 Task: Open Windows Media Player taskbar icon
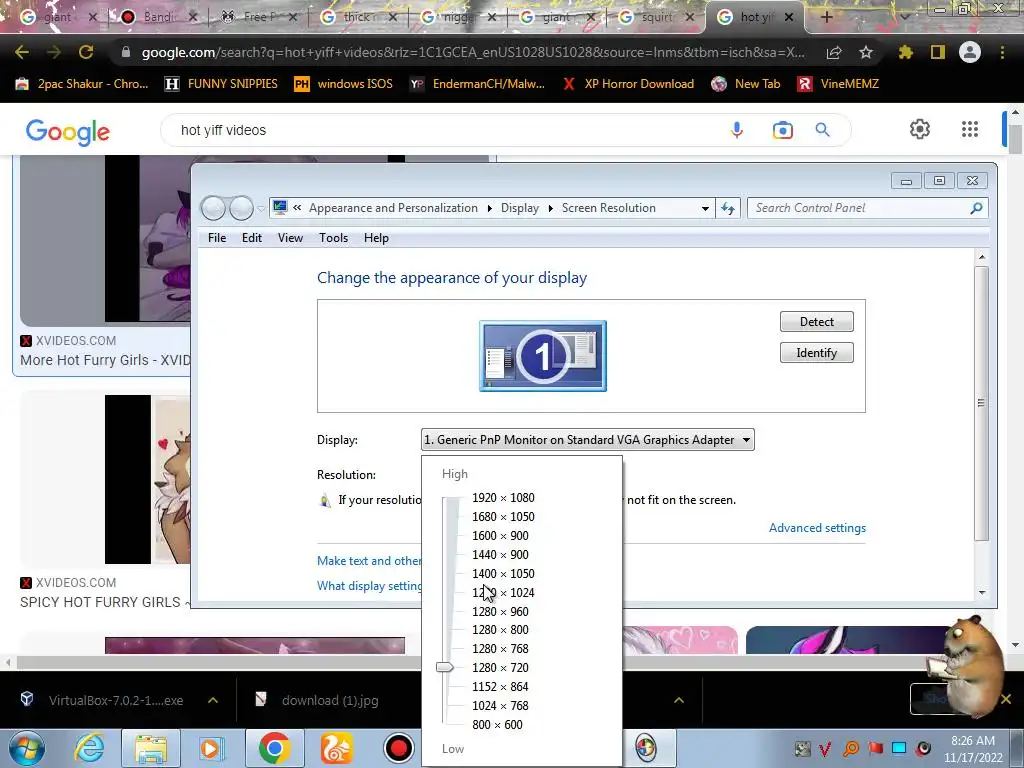[211, 748]
